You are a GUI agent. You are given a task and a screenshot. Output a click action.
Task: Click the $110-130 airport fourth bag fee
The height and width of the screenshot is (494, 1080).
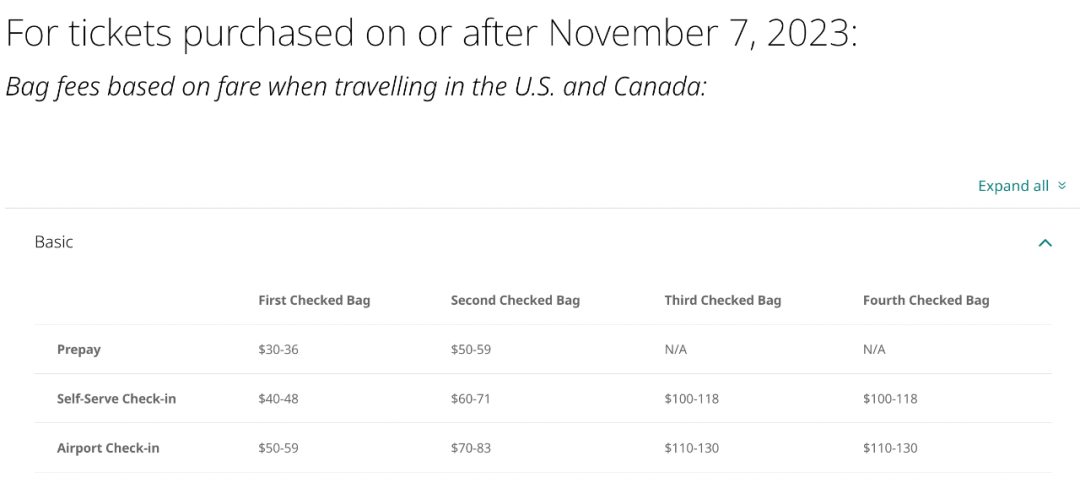click(890, 448)
